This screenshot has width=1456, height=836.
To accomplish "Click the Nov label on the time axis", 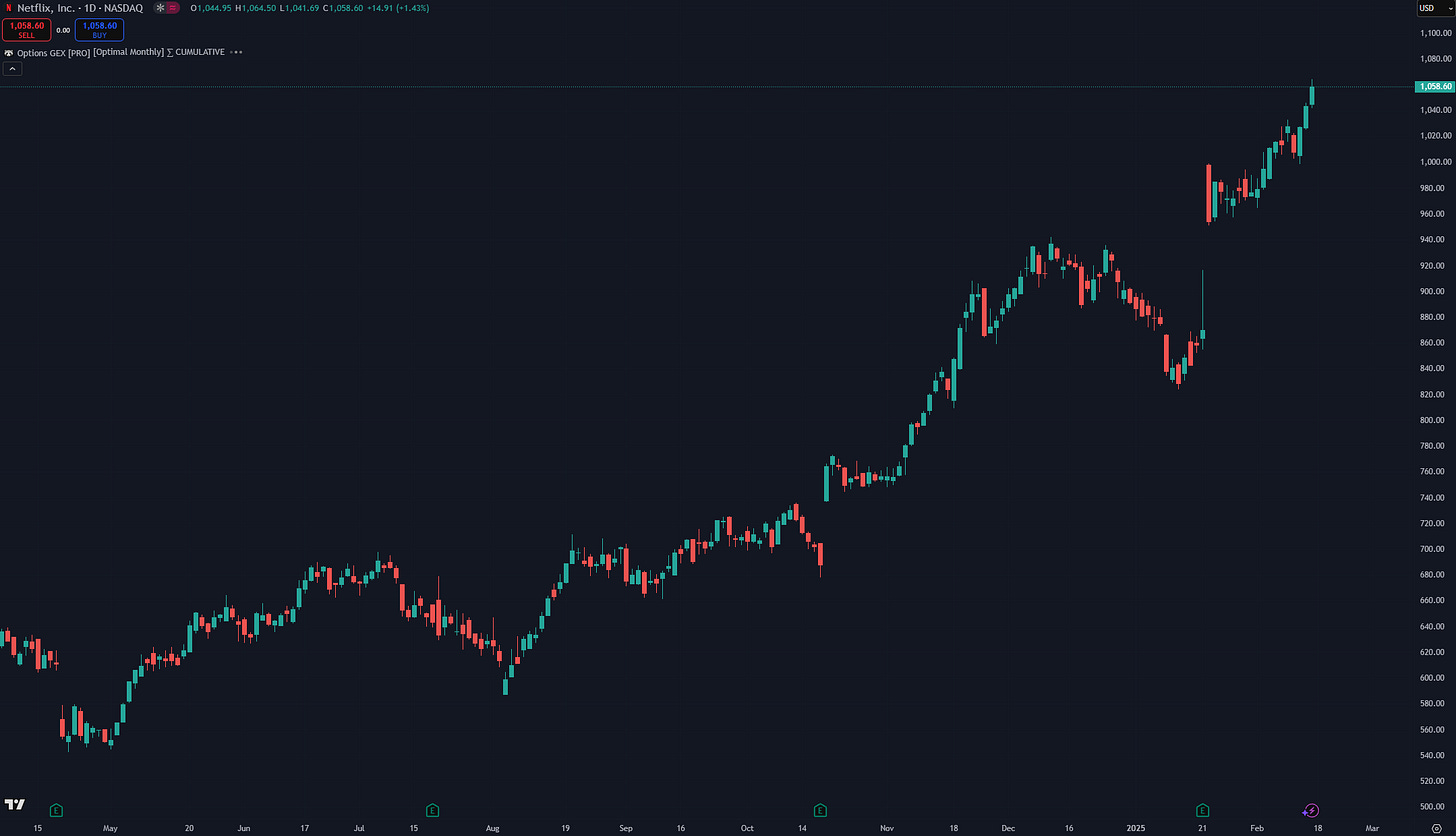I will click(887, 828).
